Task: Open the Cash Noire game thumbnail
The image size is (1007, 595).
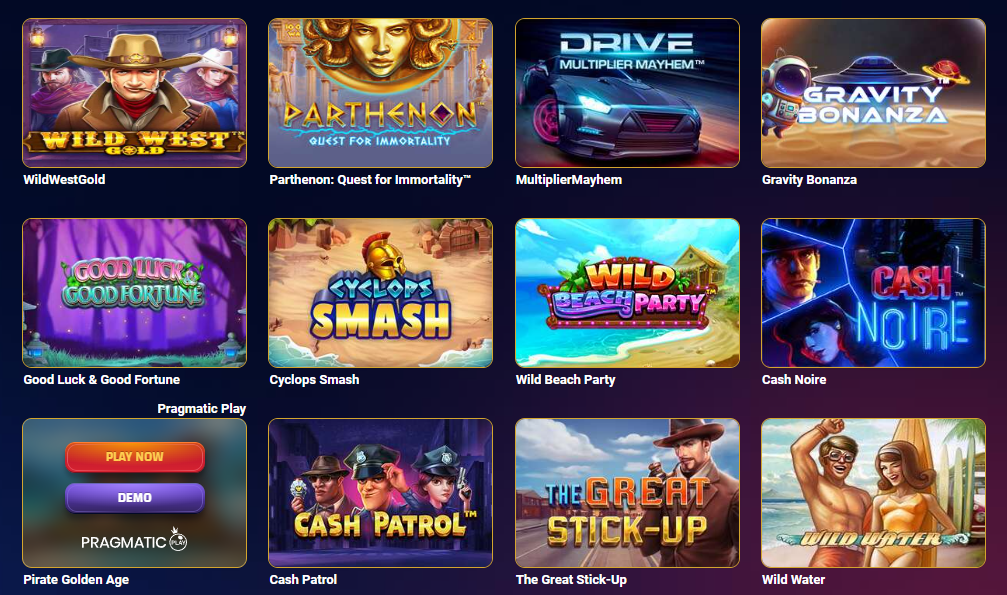Action: (873, 293)
